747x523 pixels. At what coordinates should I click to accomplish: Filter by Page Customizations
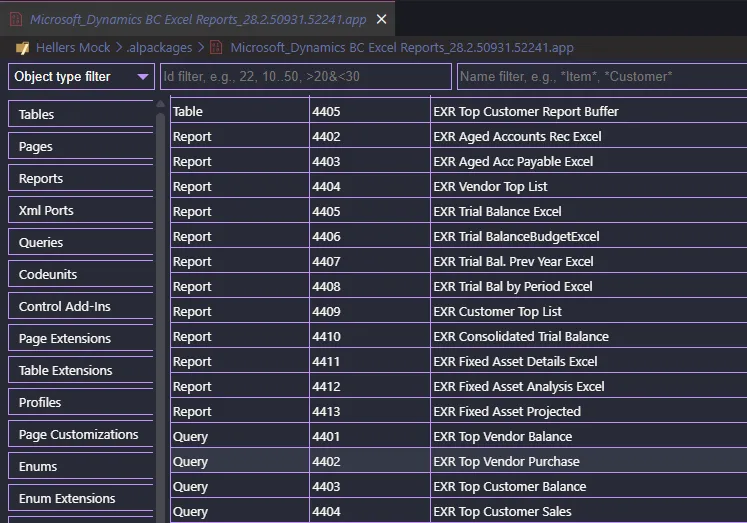tap(81, 434)
